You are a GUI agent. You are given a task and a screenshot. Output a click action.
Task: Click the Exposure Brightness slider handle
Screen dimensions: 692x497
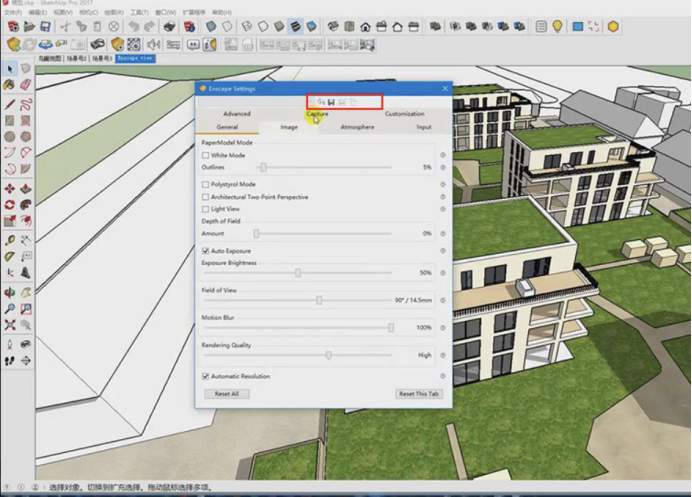coord(298,273)
